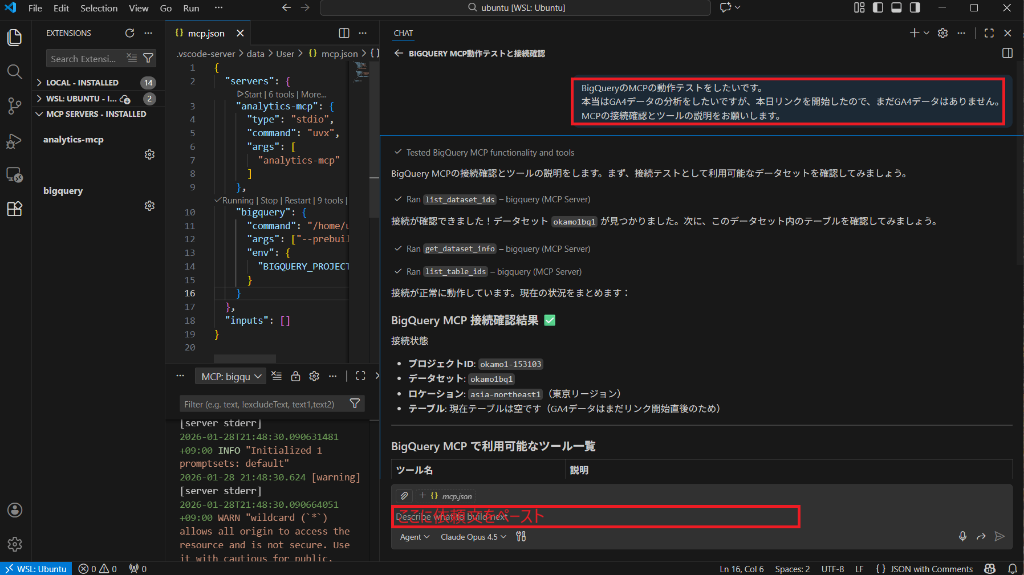
Task: Split the mcp.json editor right
Action: [x=344, y=33]
